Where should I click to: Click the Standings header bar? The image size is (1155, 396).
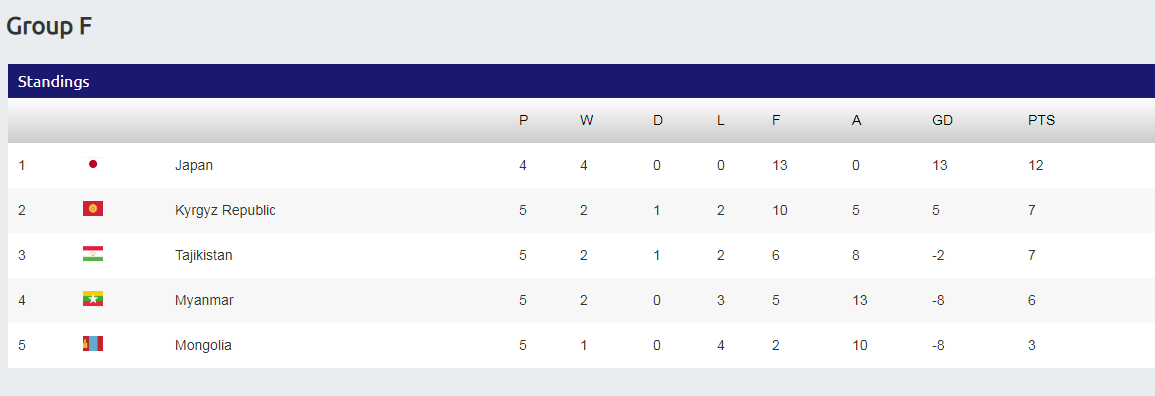(581, 81)
